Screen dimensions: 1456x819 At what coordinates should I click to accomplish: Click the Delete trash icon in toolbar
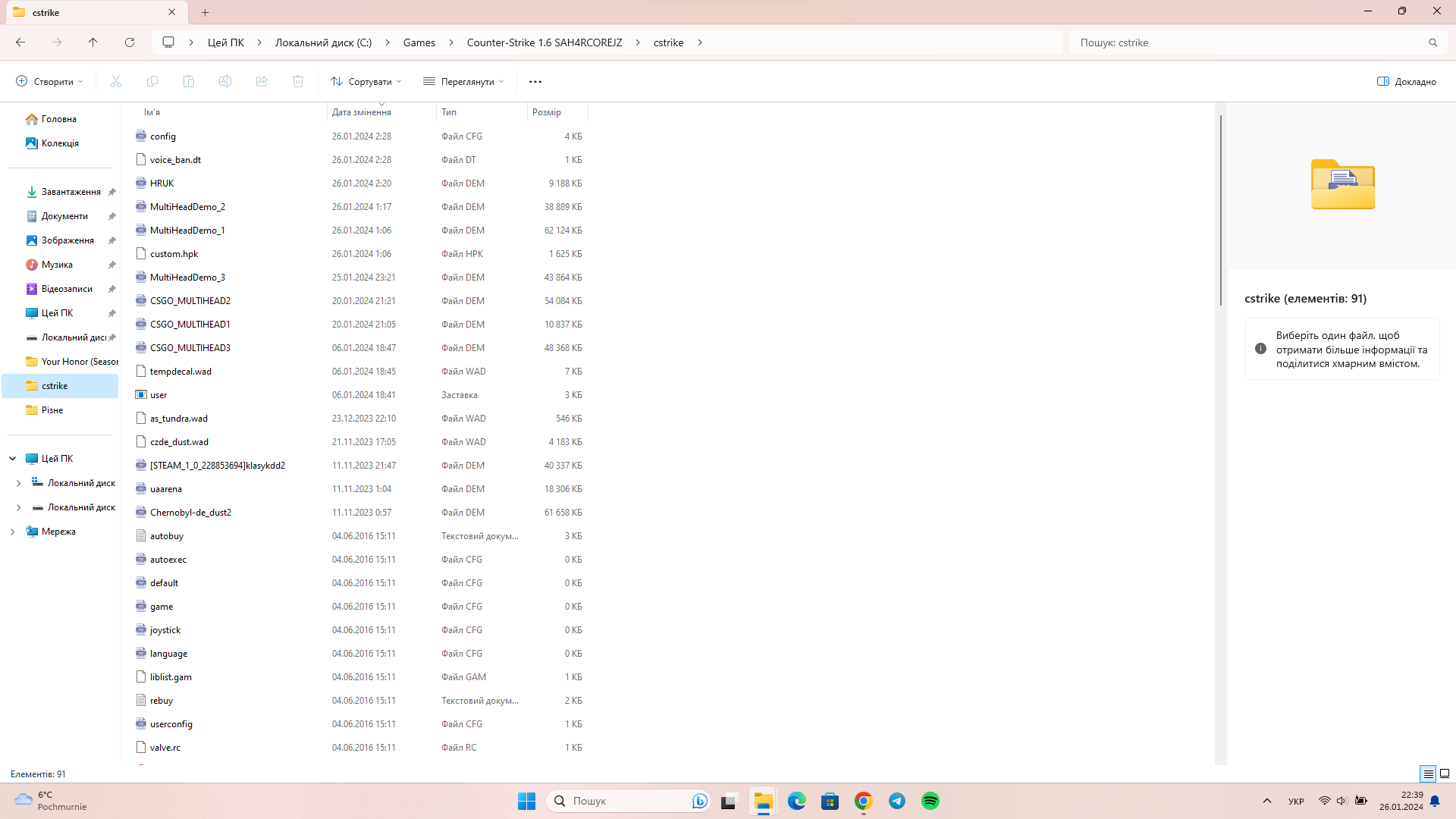coord(298,81)
